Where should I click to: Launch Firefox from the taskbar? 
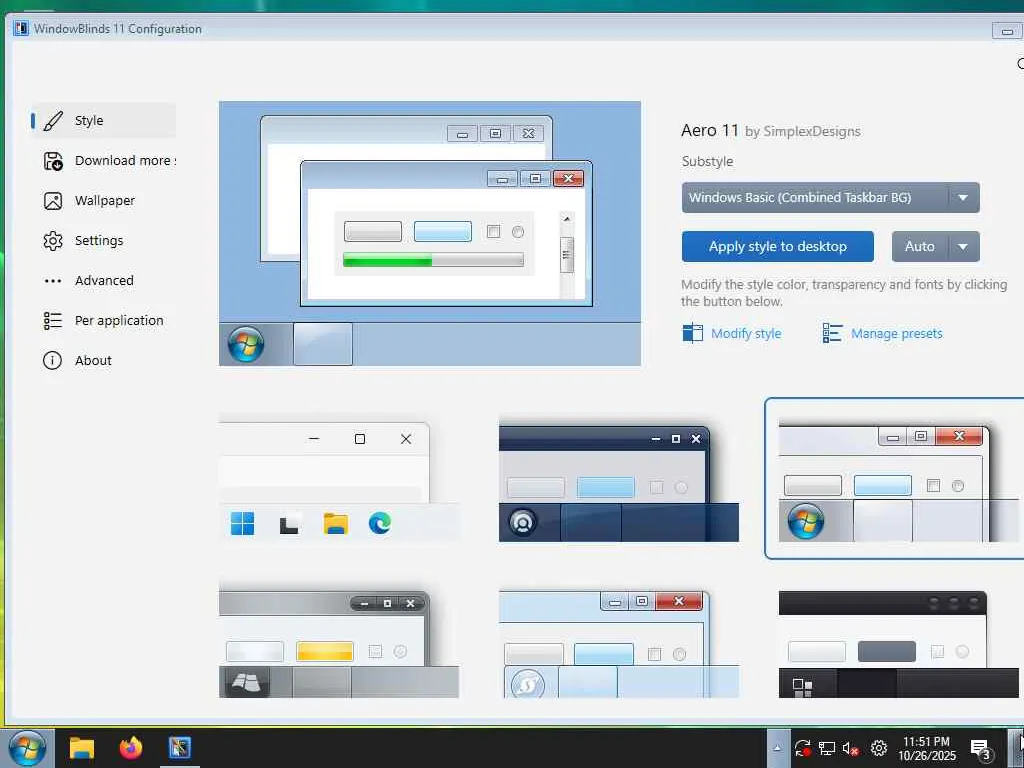pyautogui.click(x=131, y=748)
